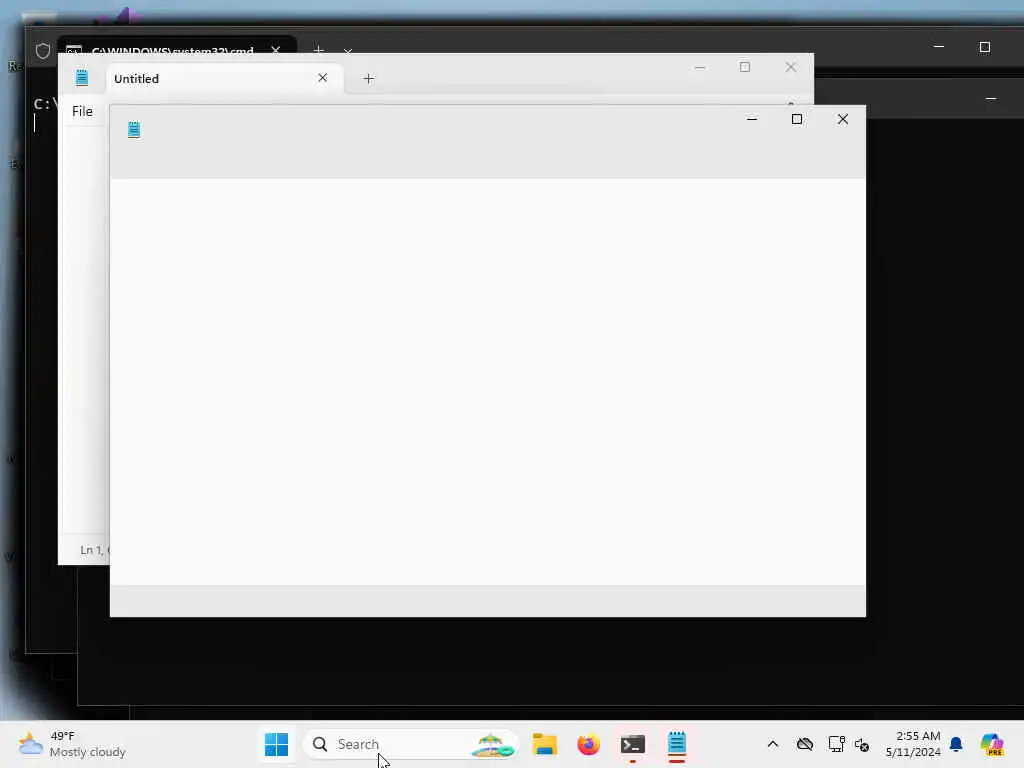1024x768 pixels.
Task: Open the clock showing 2:55 AM
Action: click(x=913, y=744)
